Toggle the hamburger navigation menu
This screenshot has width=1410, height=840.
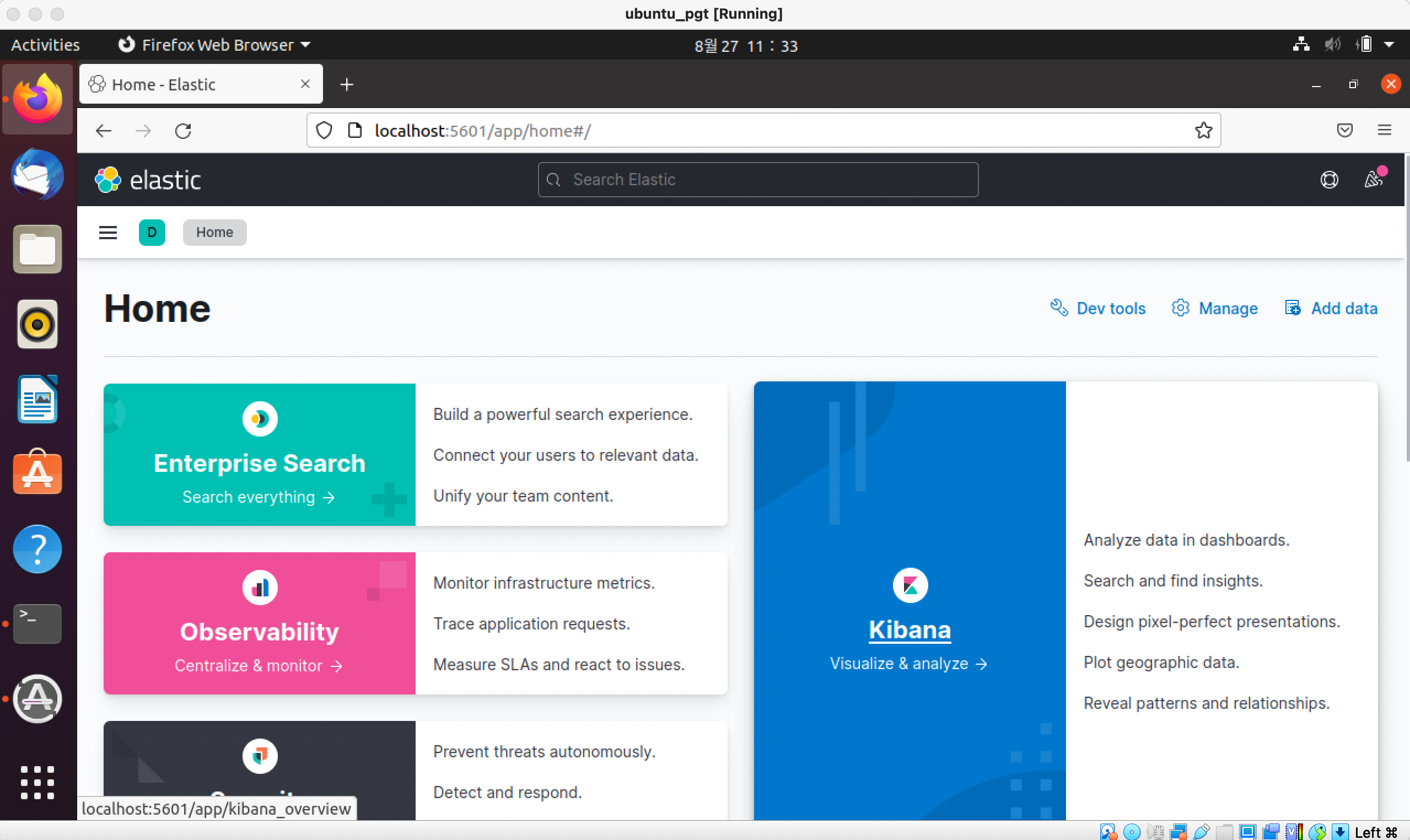107,233
